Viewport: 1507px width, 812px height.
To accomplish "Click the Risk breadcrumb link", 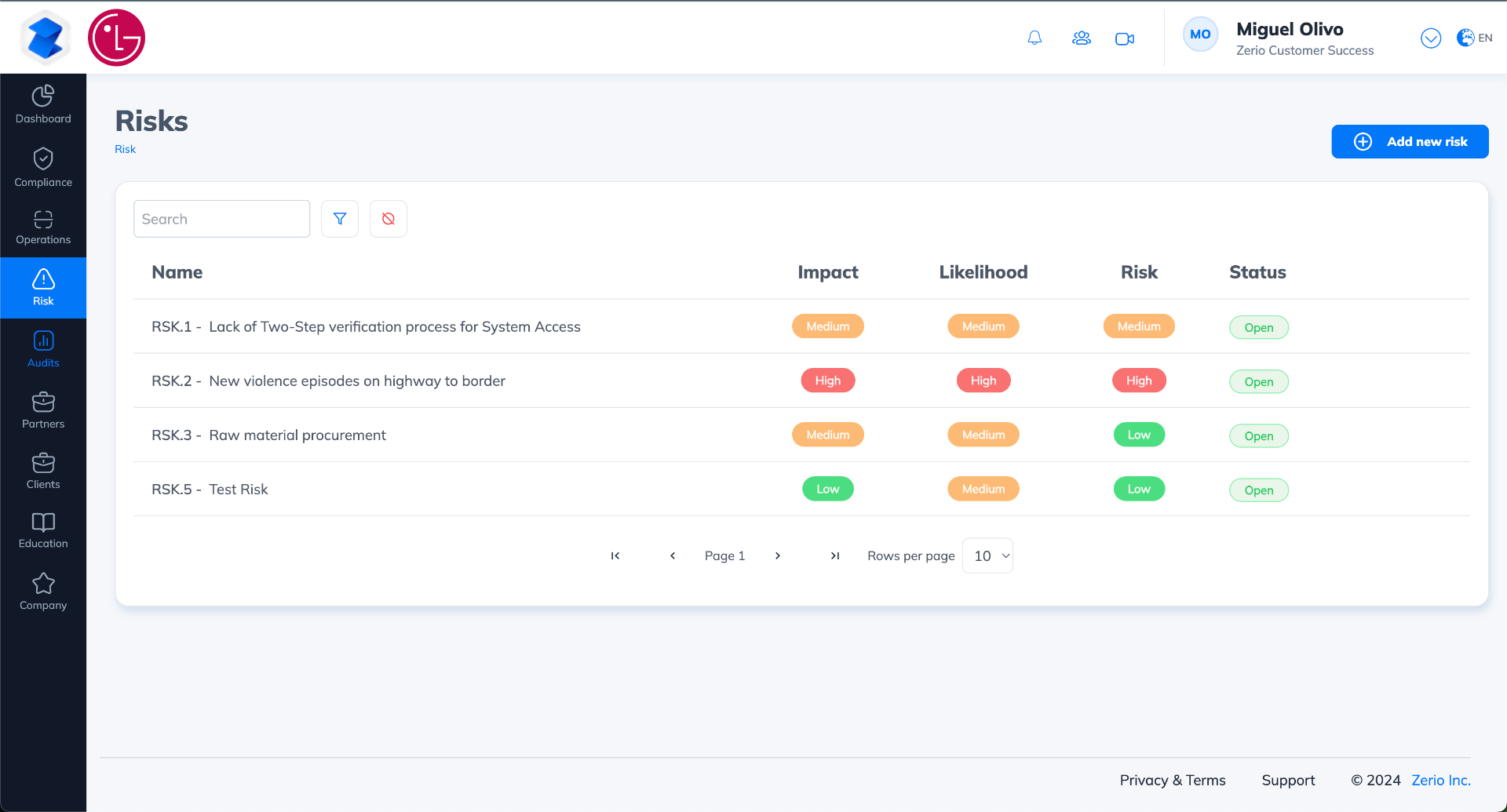I will click(126, 149).
